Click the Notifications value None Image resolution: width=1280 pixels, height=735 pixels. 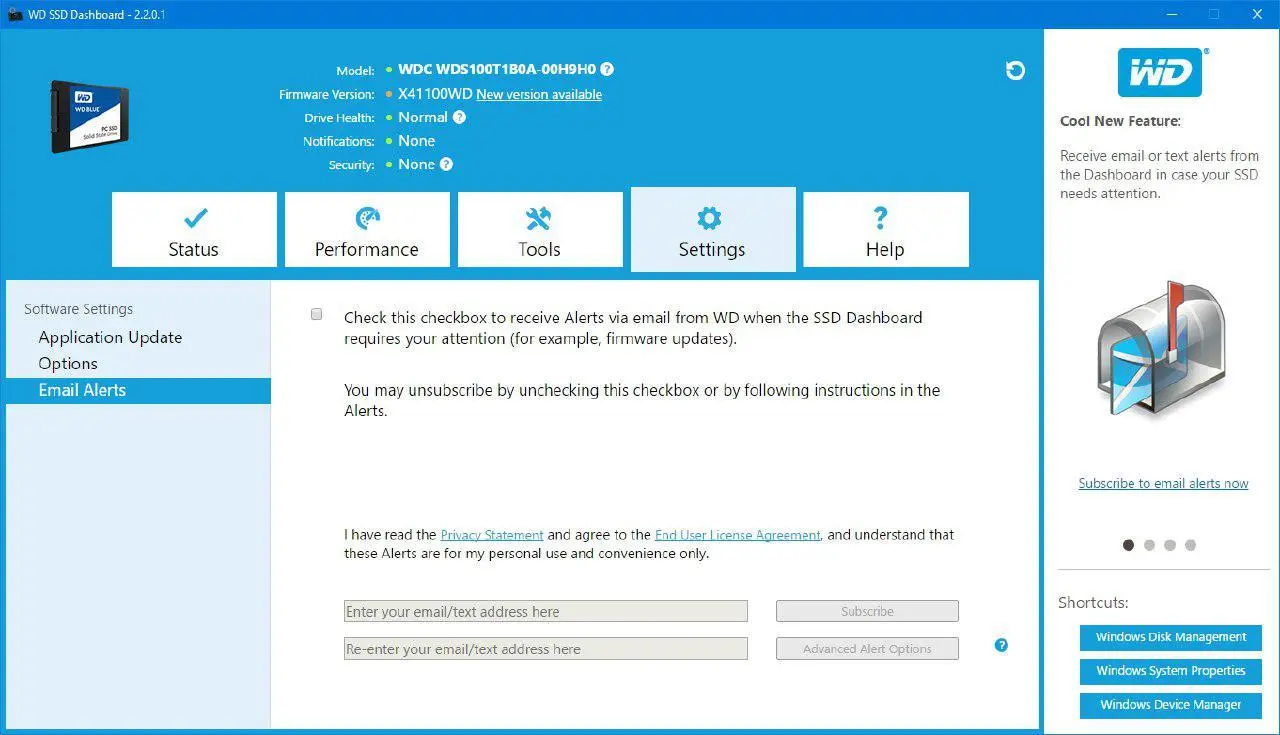coord(417,141)
